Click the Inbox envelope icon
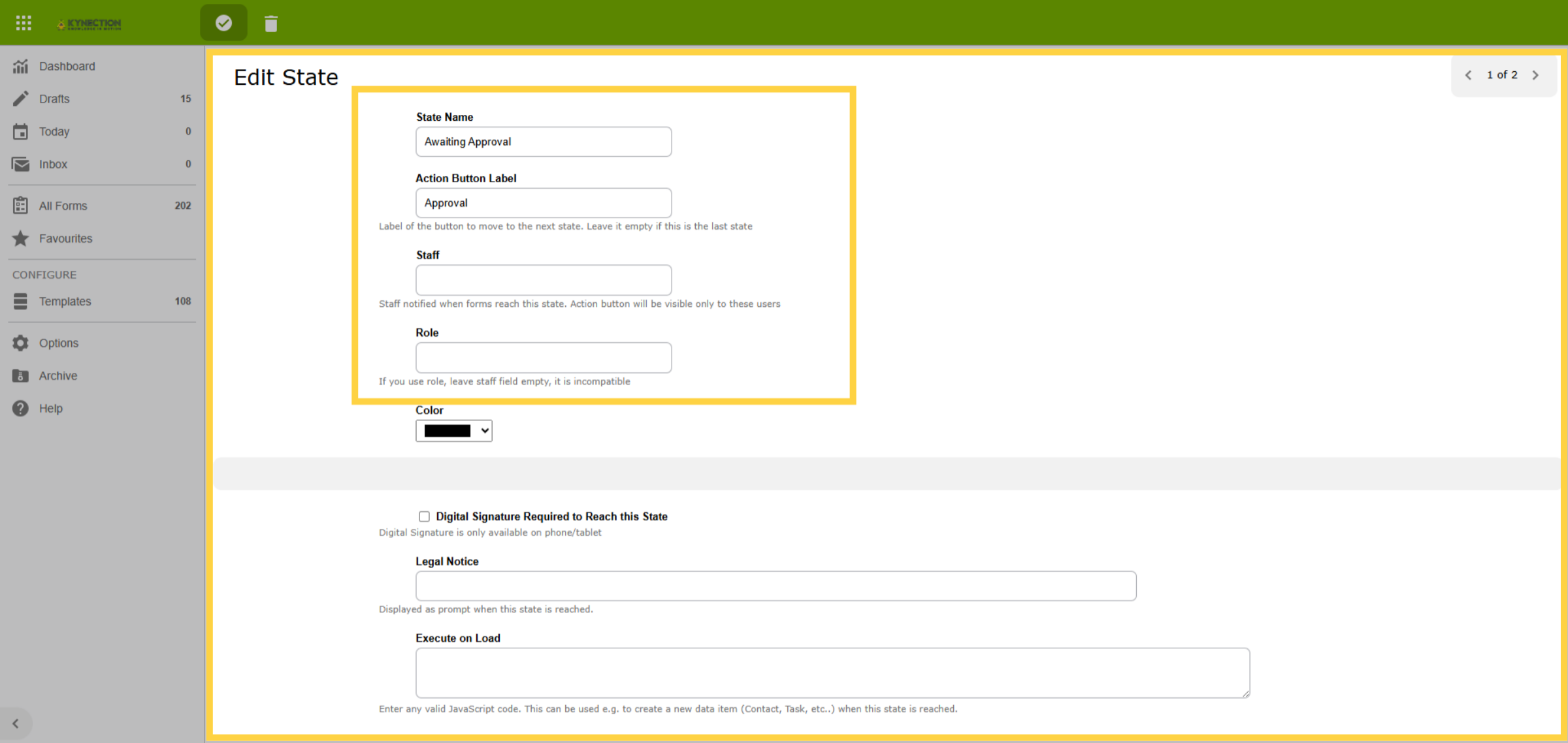Screen dimensions: 1568x743 click(21, 164)
